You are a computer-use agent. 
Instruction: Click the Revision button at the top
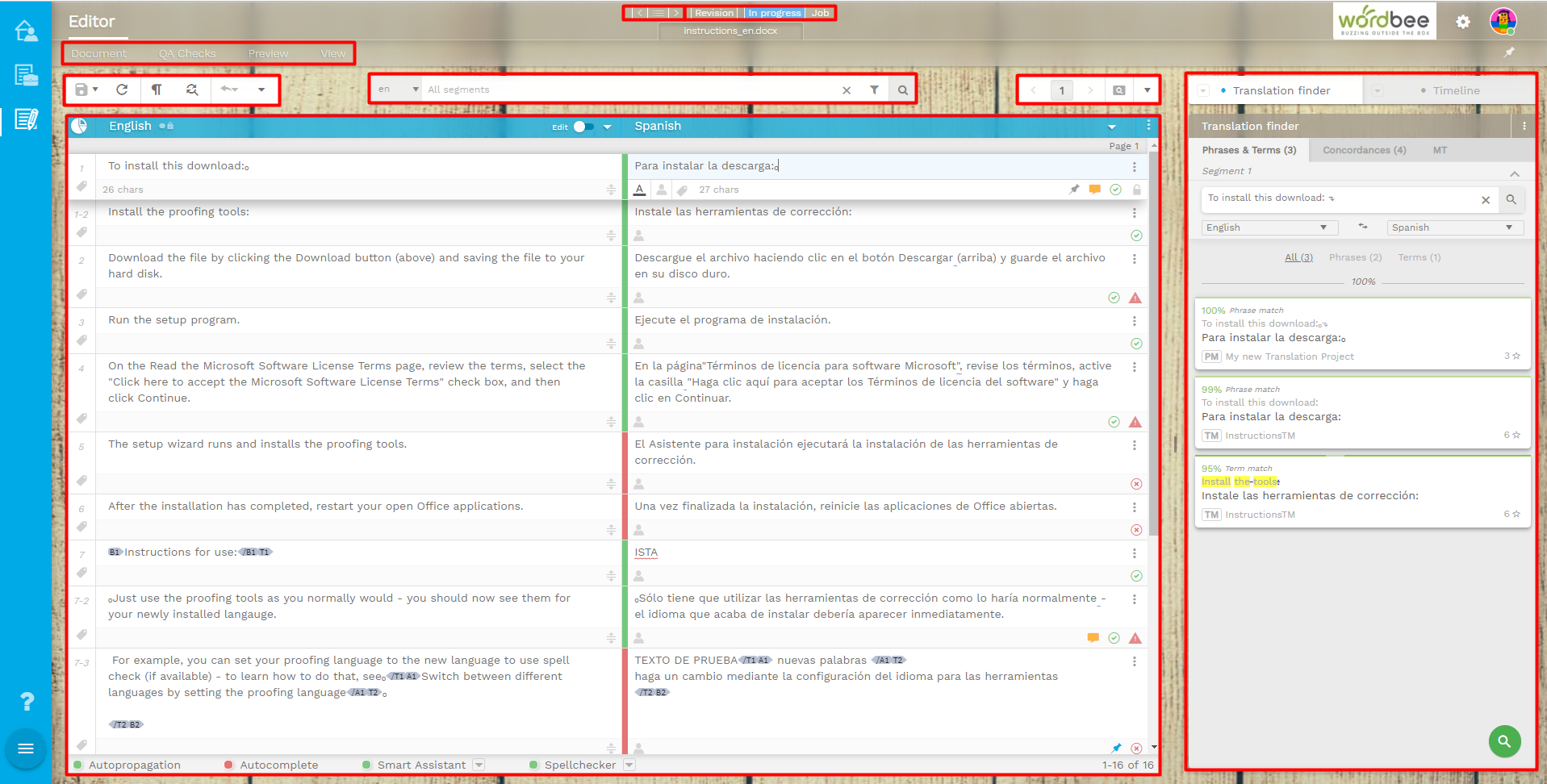[713, 12]
